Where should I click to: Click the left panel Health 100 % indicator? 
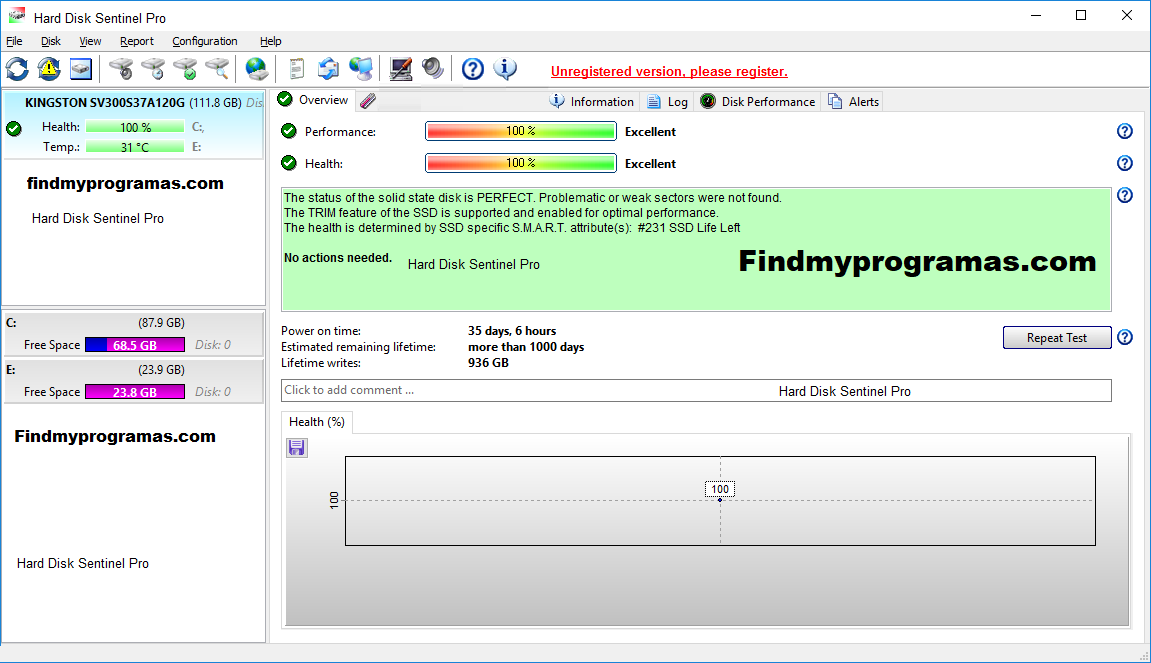click(135, 127)
